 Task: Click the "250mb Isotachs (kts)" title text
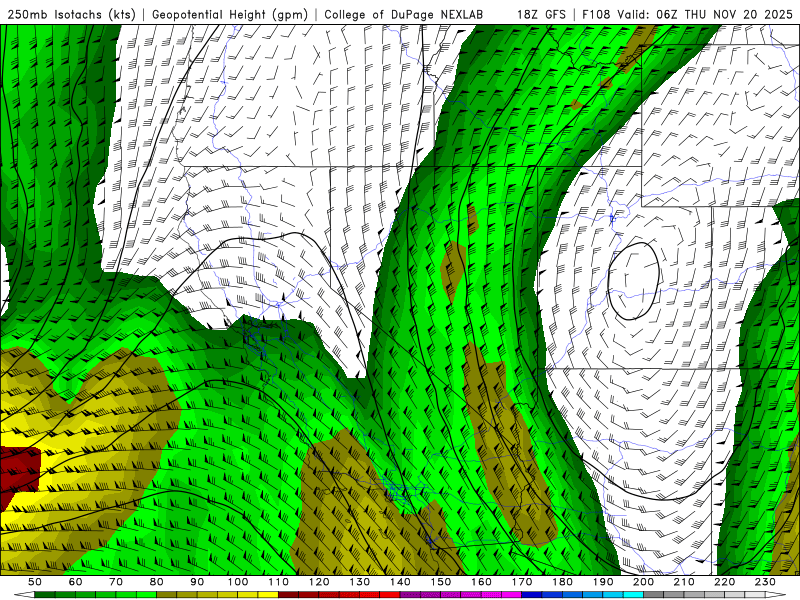pos(72,14)
